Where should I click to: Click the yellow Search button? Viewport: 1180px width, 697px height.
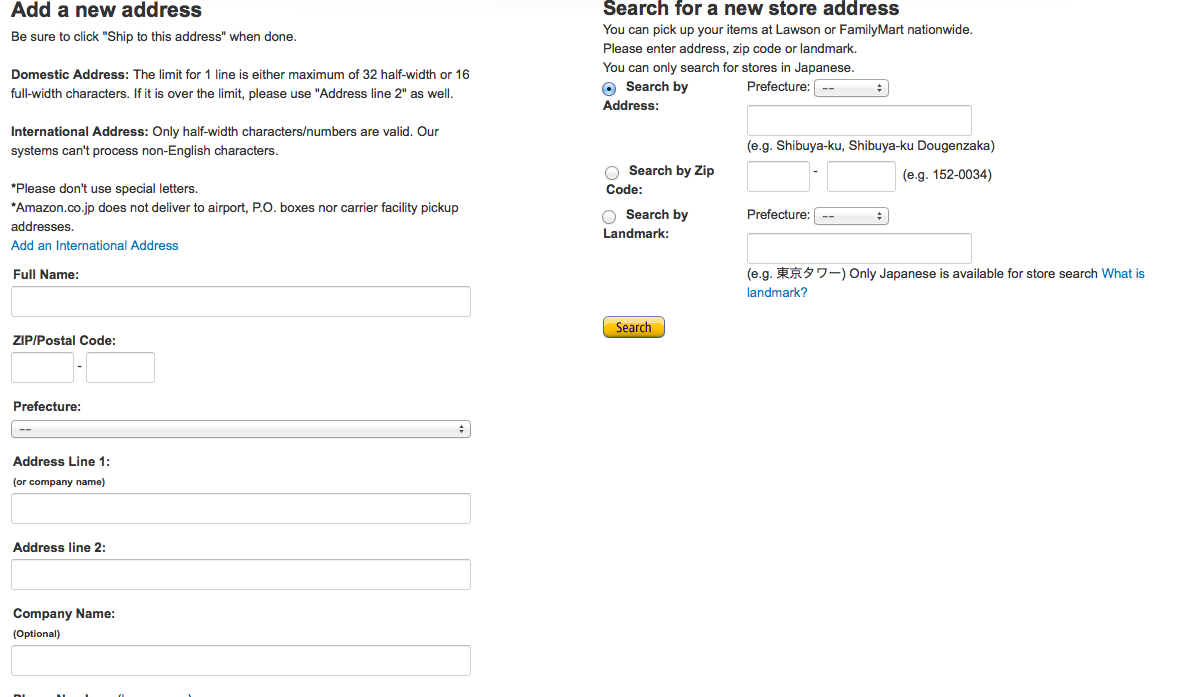(633, 327)
